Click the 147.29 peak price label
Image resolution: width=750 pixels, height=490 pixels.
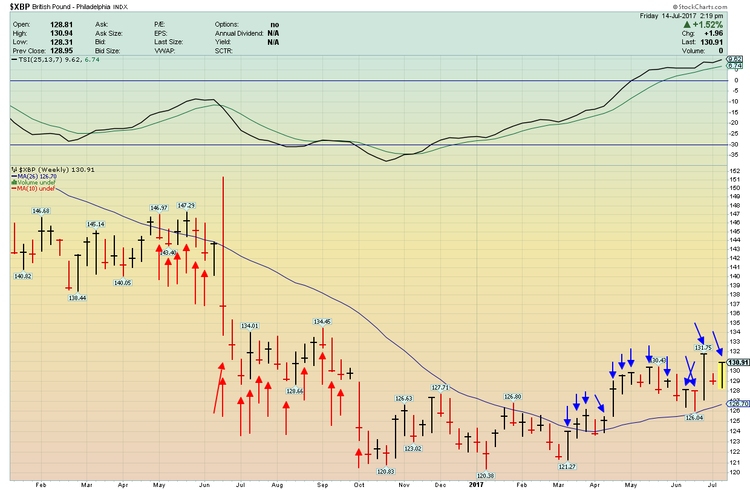click(186, 205)
